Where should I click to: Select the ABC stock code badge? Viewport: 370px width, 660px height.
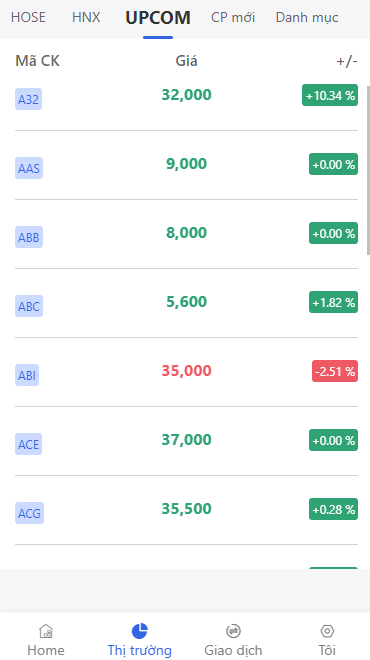tap(29, 306)
